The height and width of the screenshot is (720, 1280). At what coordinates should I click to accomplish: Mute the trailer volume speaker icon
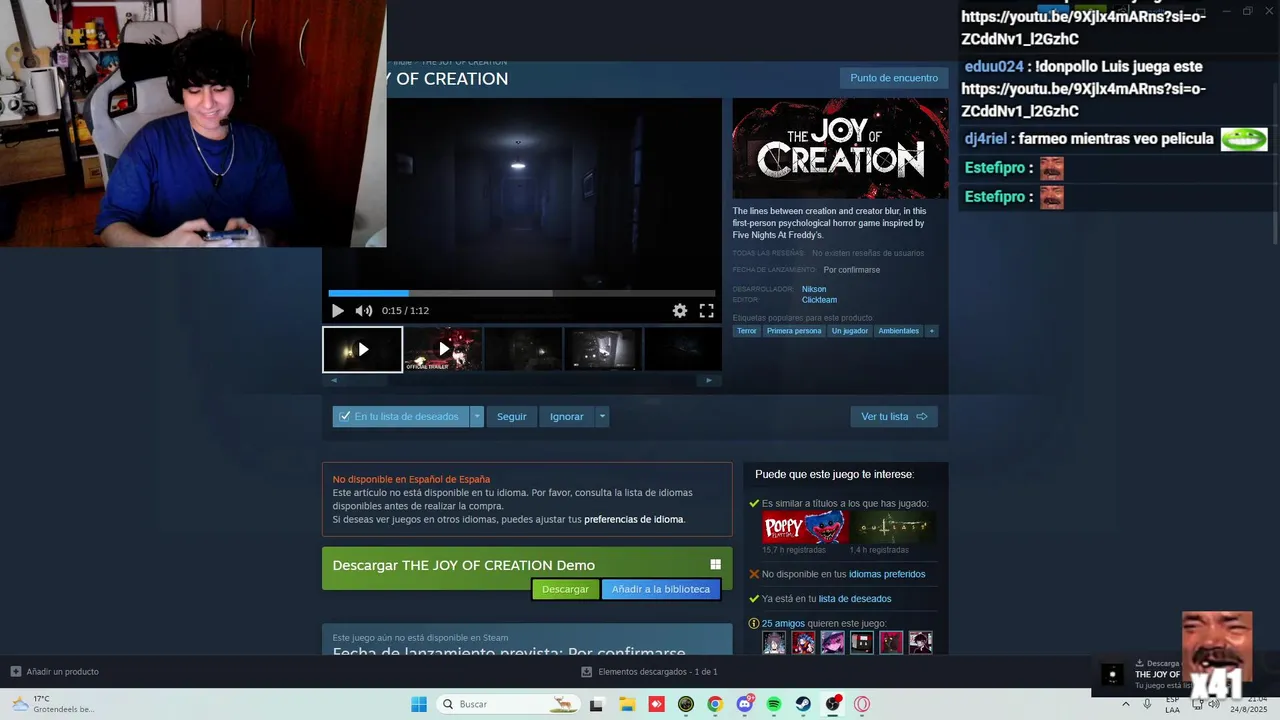click(364, 311)
